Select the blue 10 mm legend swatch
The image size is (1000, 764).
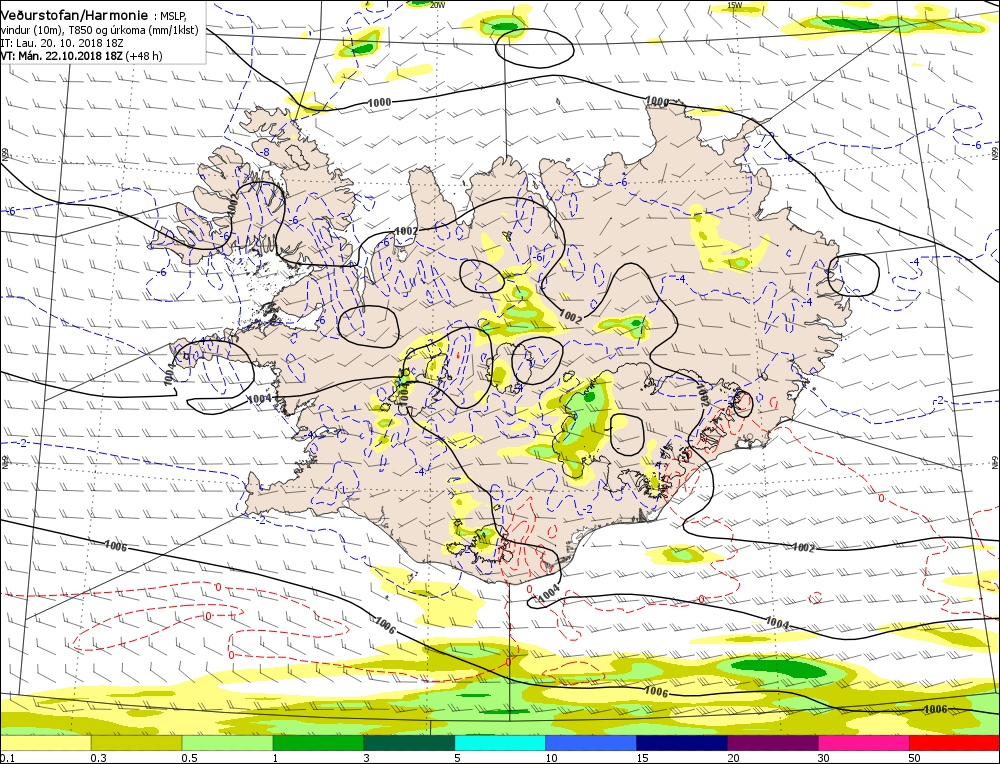click(591, 743)
